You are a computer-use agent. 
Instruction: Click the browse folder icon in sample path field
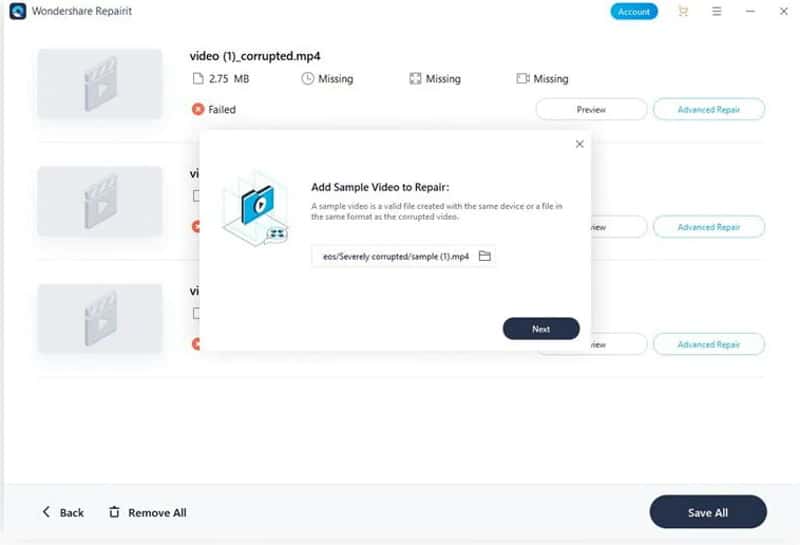pos(484,257)
